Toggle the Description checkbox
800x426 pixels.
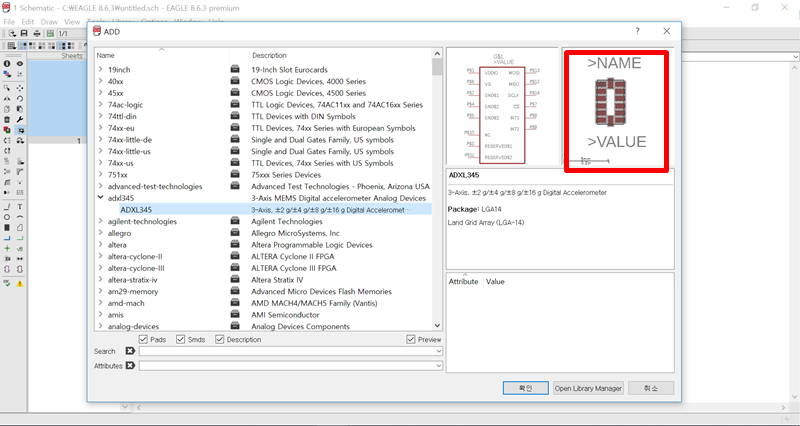(219, 339)
